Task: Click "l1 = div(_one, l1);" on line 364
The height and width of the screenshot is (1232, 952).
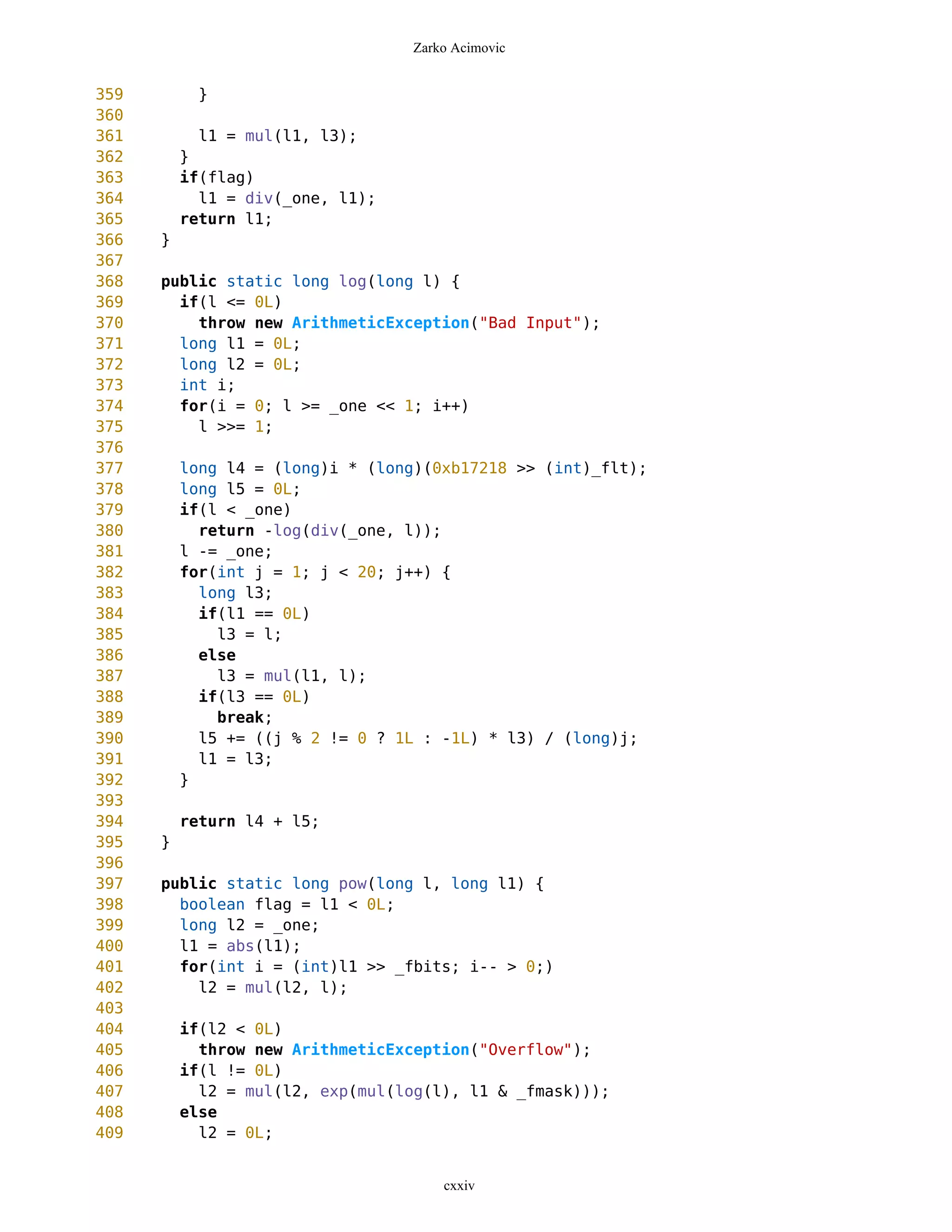Action: (x=287, y=199)
